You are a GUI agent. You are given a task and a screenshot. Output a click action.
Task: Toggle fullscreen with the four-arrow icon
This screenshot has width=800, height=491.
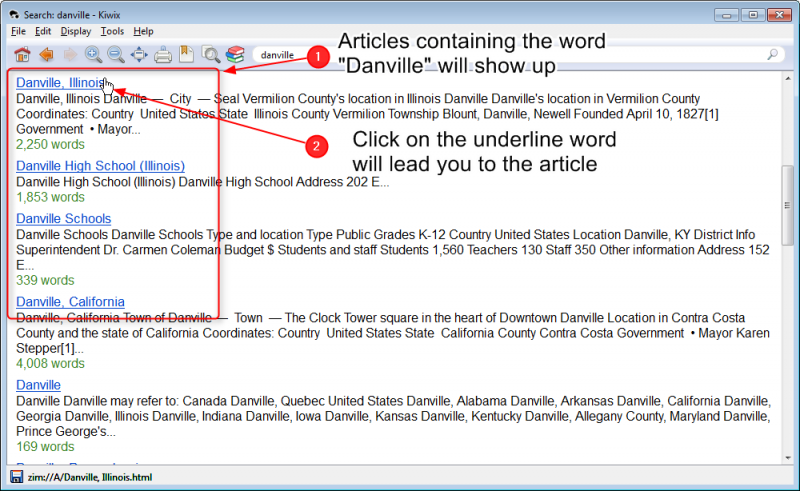139,54
